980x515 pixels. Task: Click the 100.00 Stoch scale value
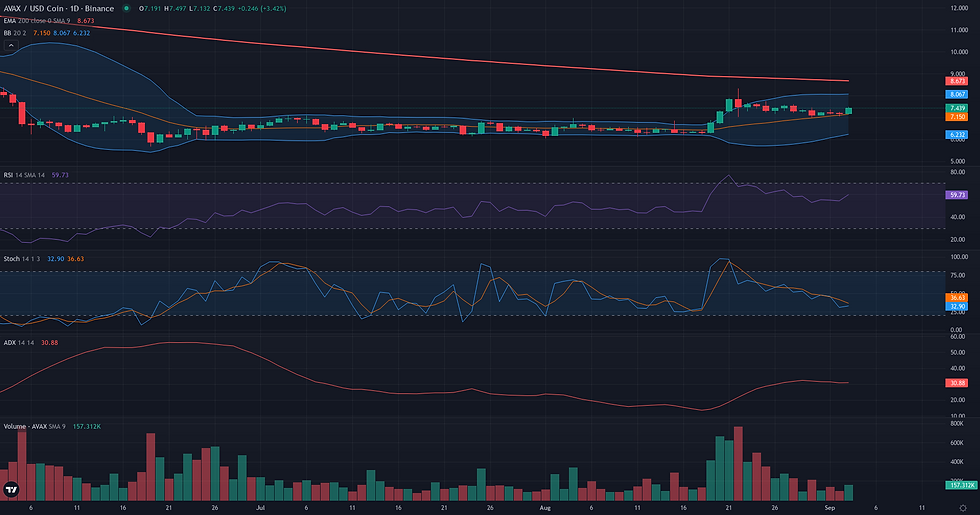click(x=959, y=257)
